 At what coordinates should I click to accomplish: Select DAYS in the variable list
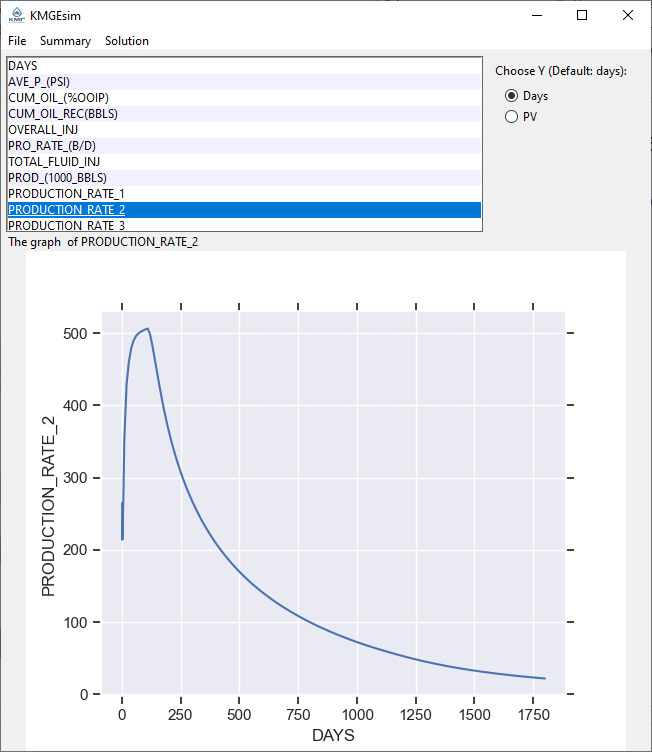pyautogui.click(x=244, y=66)
